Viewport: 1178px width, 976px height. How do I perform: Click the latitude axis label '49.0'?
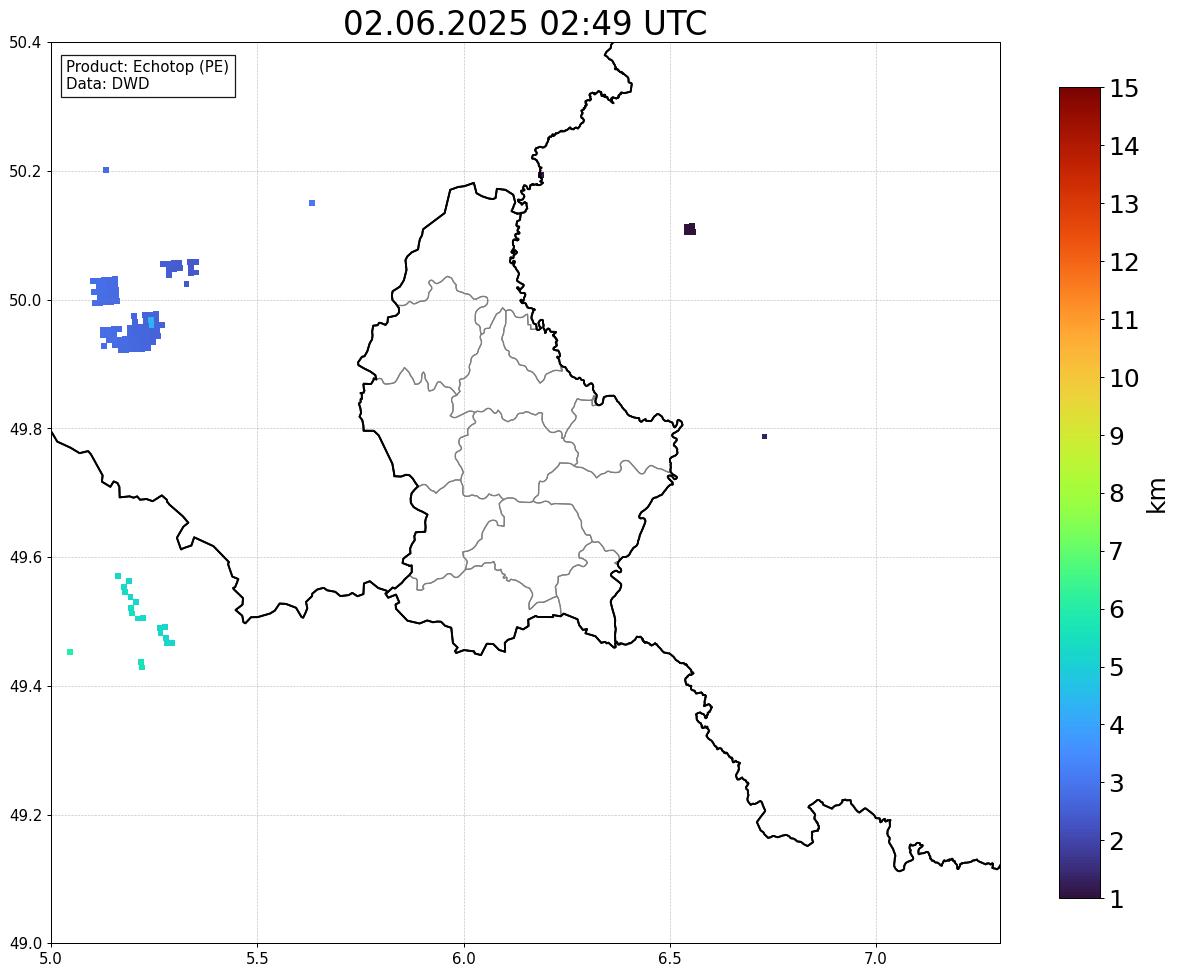coord(25,944)
